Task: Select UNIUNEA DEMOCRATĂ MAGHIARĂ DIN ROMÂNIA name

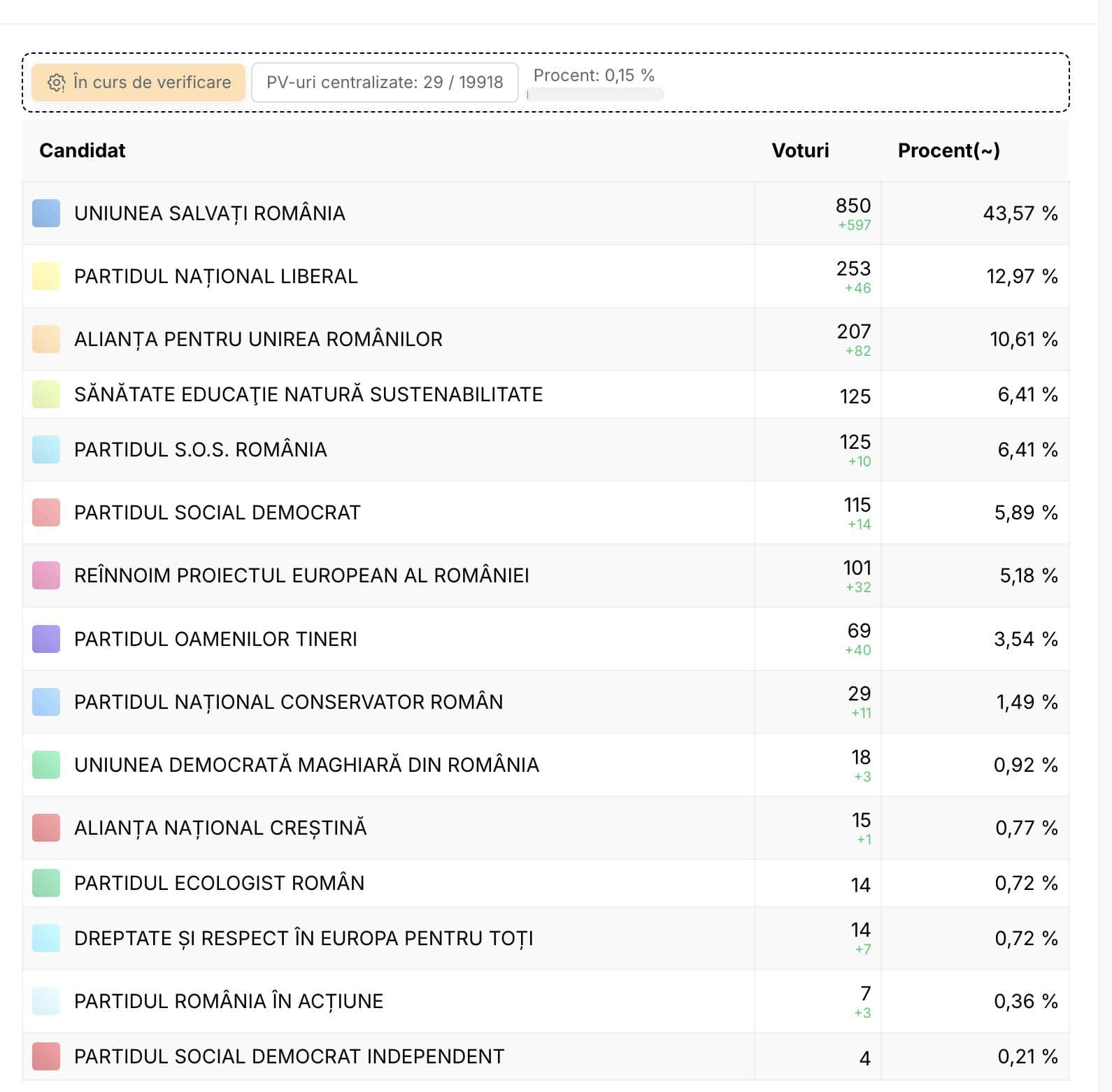Action: coord(307,765)
